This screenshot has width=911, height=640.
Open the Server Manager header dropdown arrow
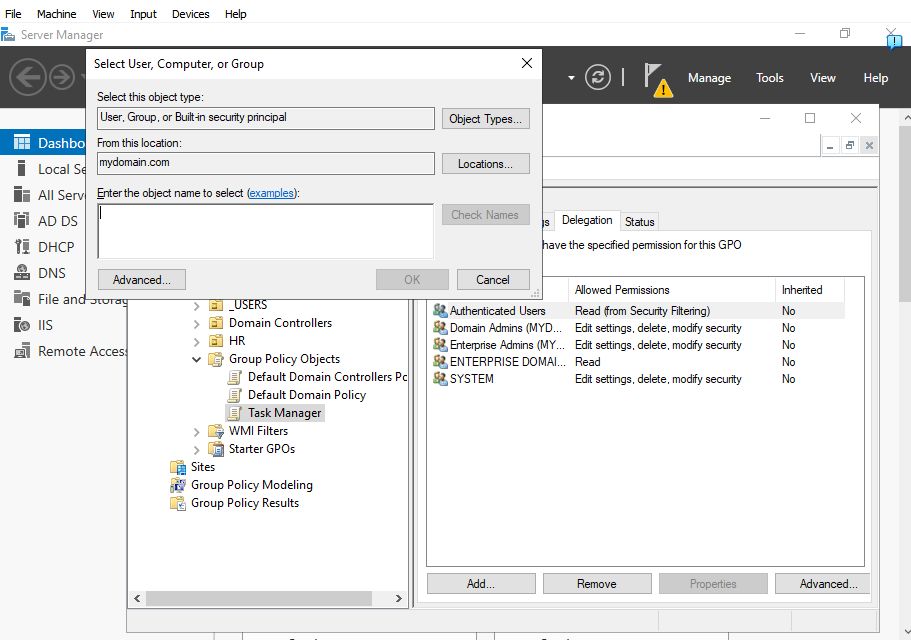(571, 77)
